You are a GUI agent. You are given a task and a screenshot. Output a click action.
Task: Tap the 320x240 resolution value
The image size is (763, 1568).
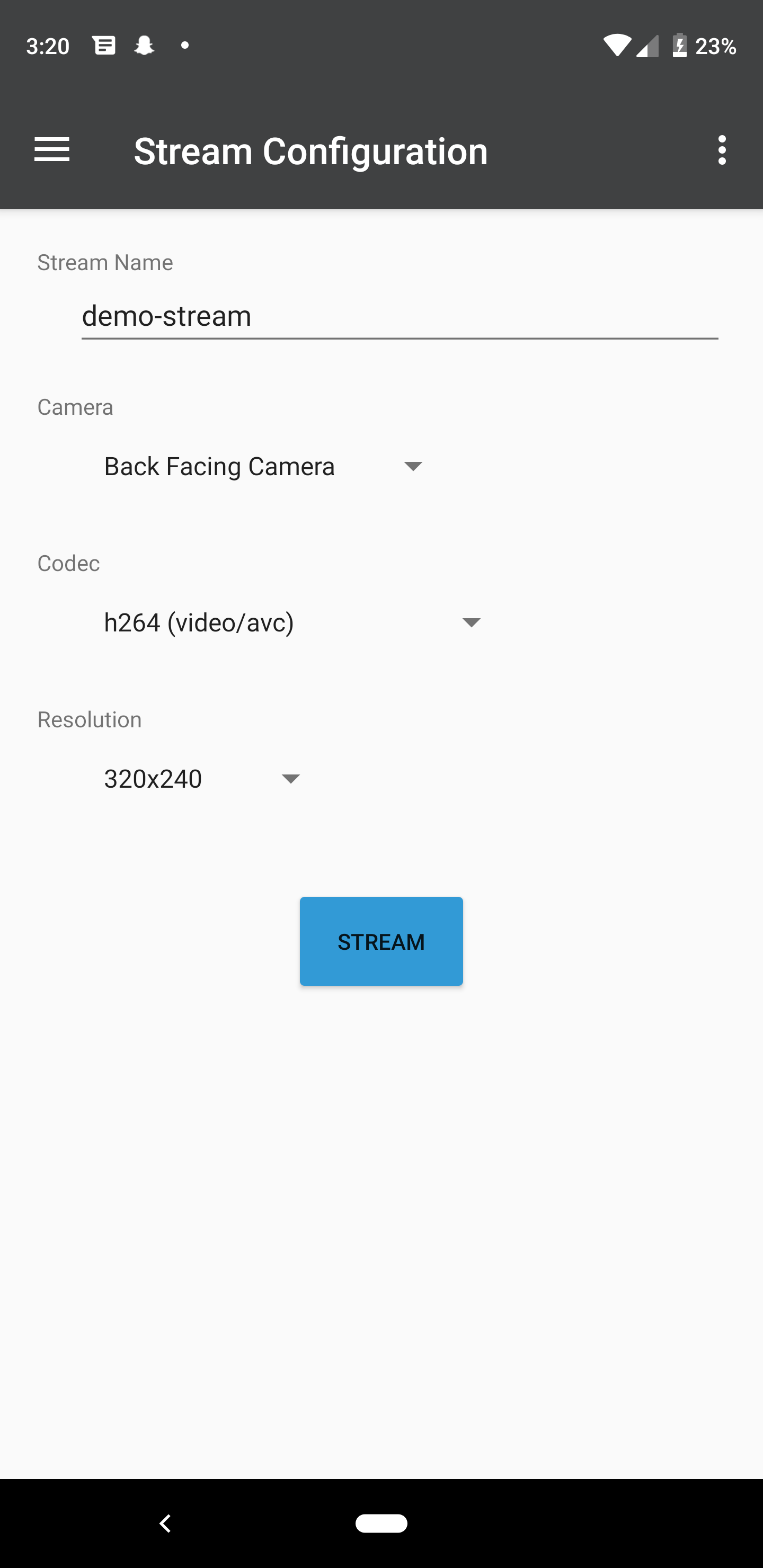[x=152, y=779]
